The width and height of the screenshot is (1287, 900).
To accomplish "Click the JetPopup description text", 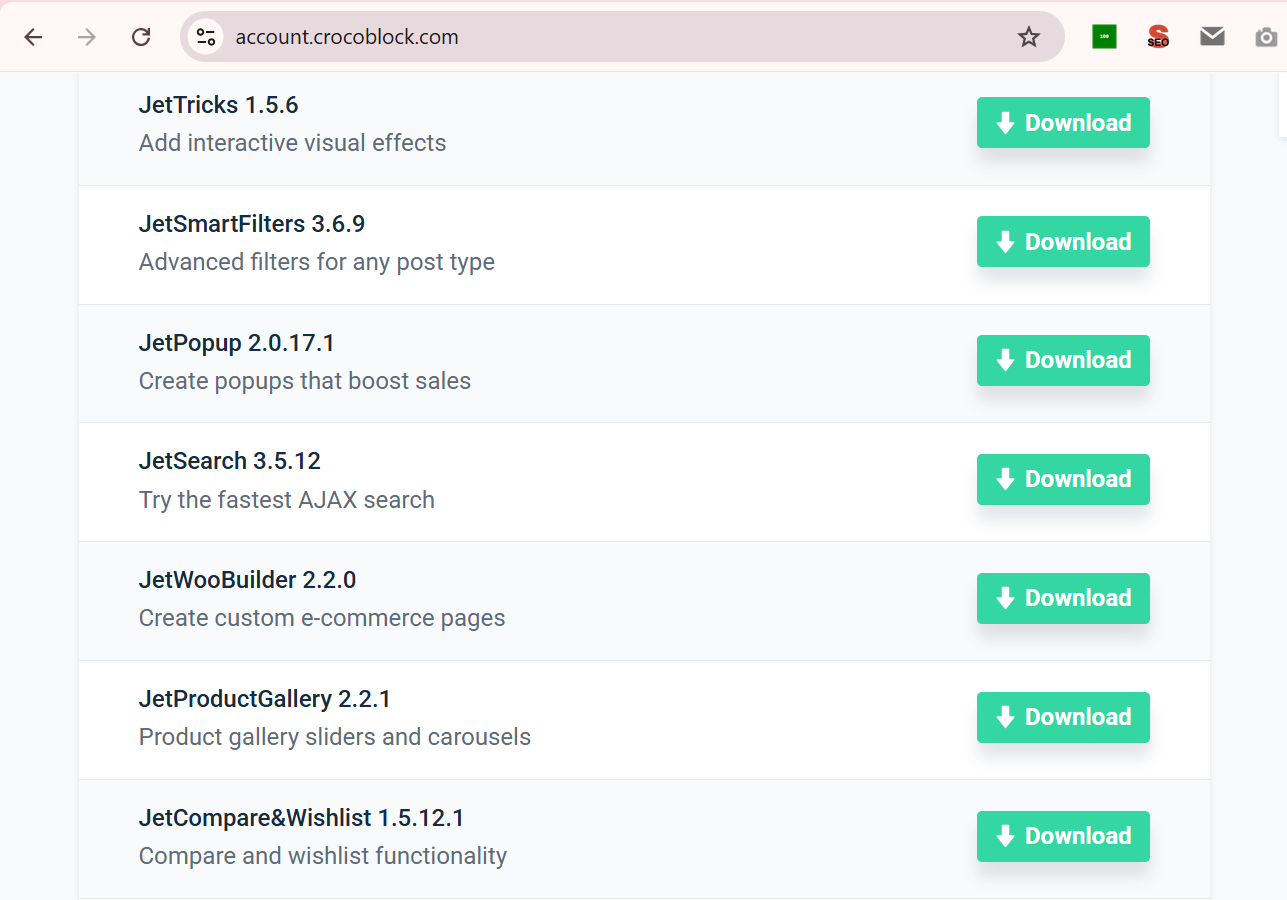I will (x=305, y=381).
